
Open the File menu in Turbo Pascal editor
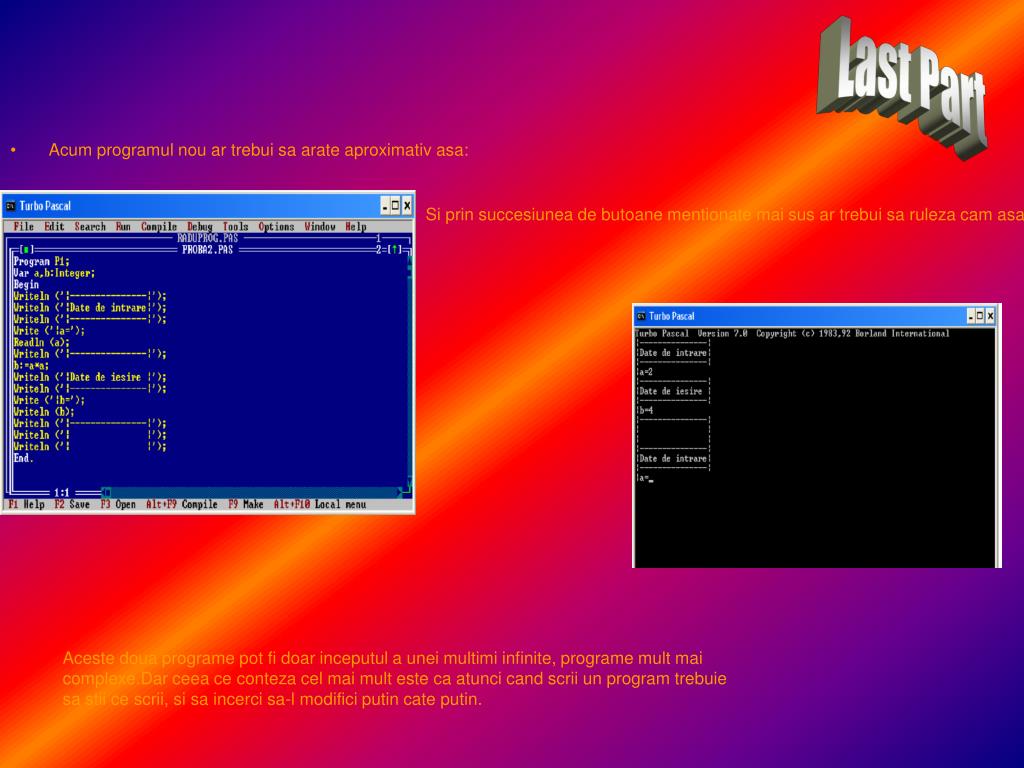click(24, 227)
